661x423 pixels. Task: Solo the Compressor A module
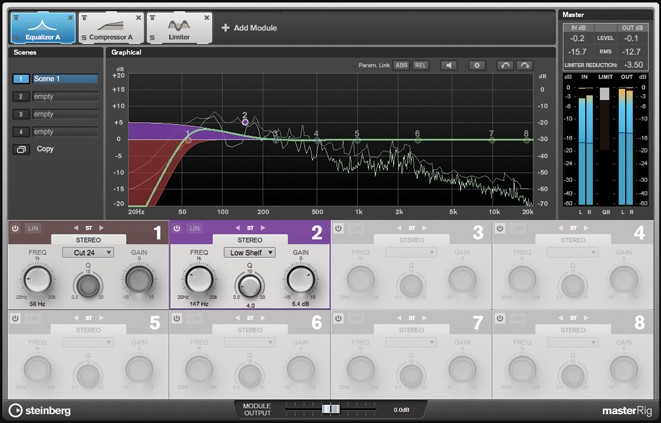point(84,38)
